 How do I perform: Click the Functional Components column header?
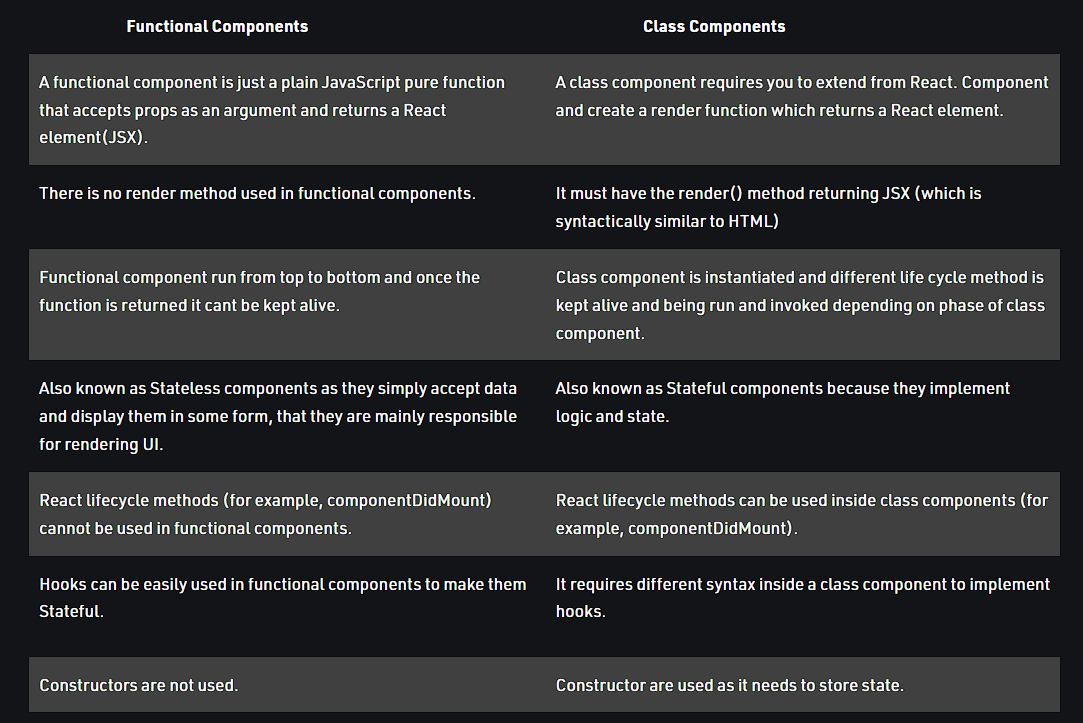[x=217, y=26]
